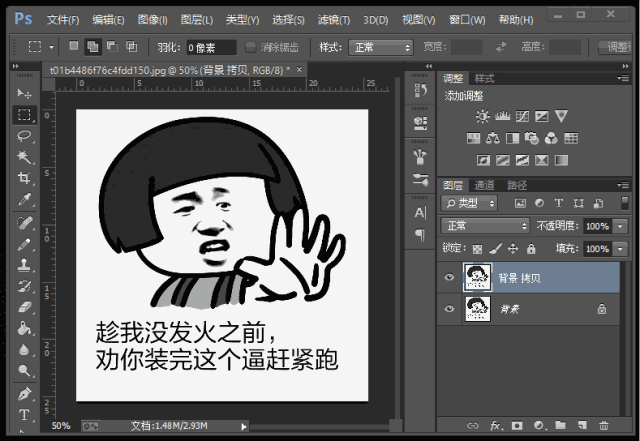Viewport: 640px width, 441px height.
Task: Expand the status bar info arrow
Action: [x=244, y=427]
